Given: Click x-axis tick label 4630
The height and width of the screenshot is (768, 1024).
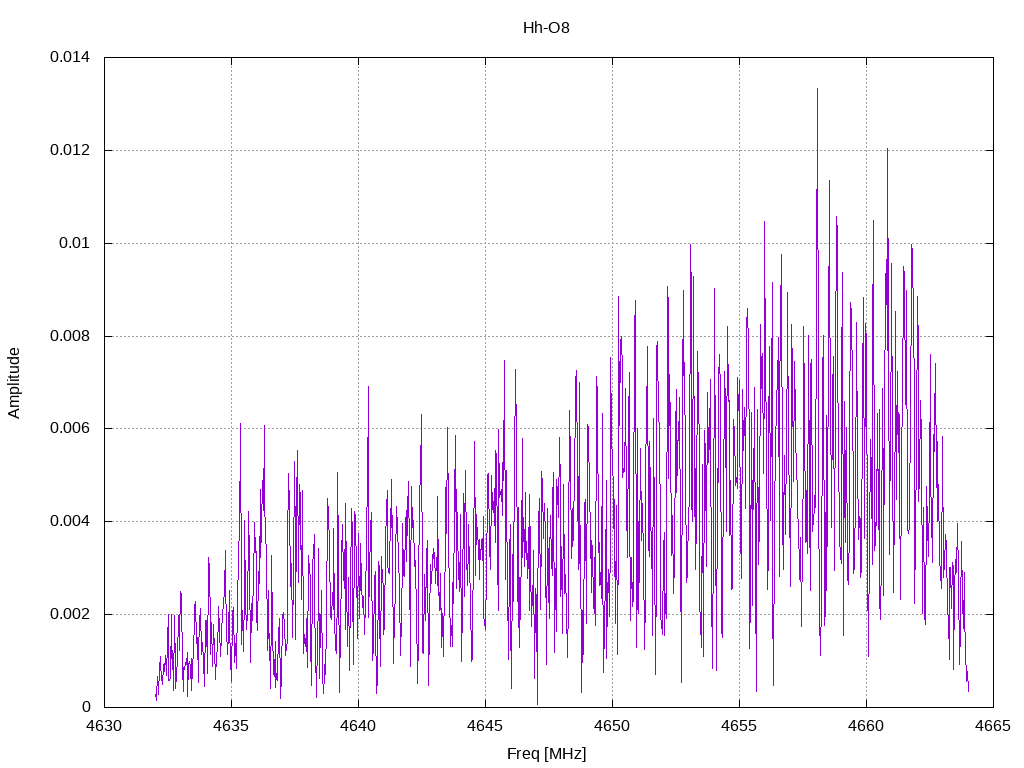Looking at the screenshot, I should tap(104, 726).
